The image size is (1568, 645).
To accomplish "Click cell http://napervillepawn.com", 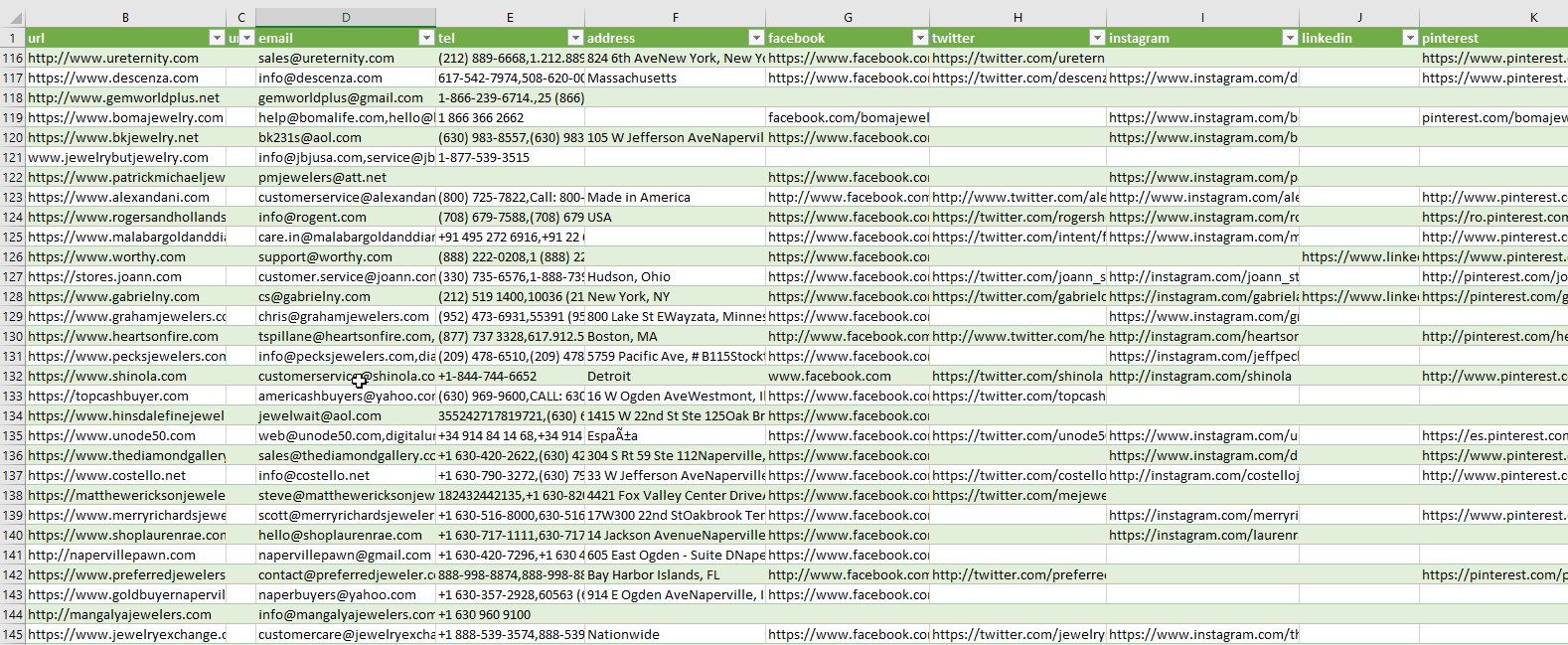I will (x=126, y=555).
